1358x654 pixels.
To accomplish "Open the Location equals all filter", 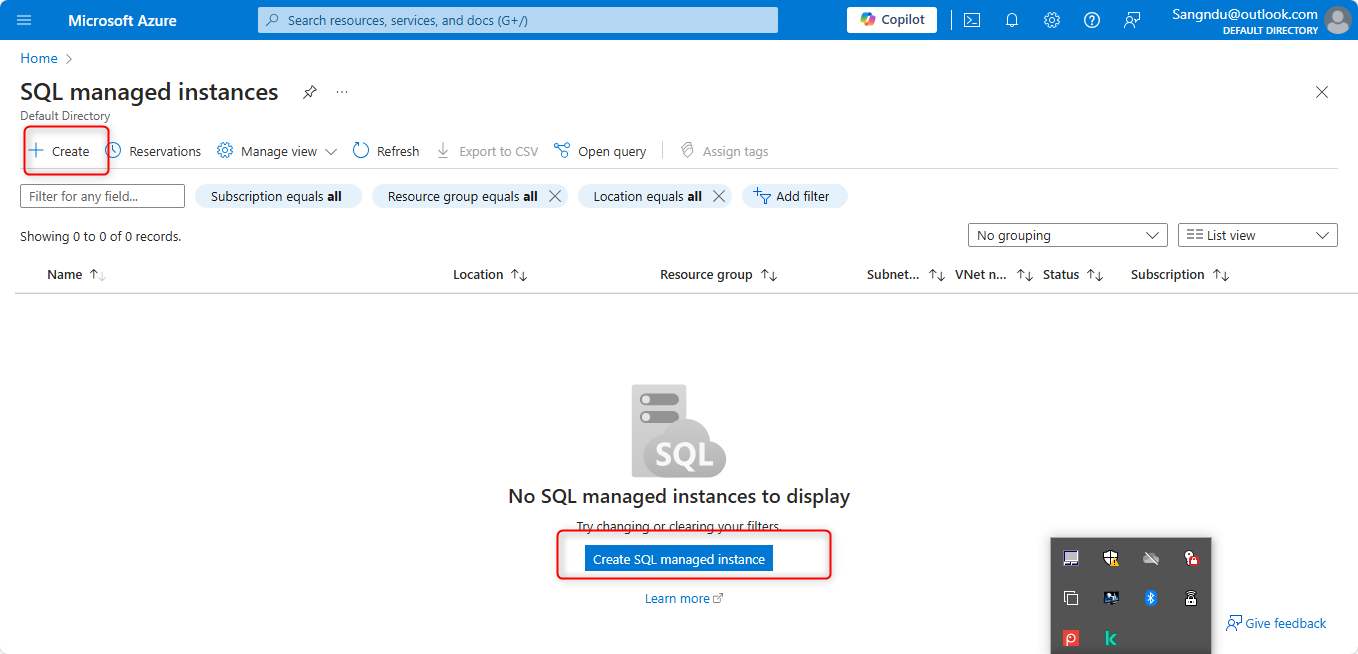I will pos(647,196).
